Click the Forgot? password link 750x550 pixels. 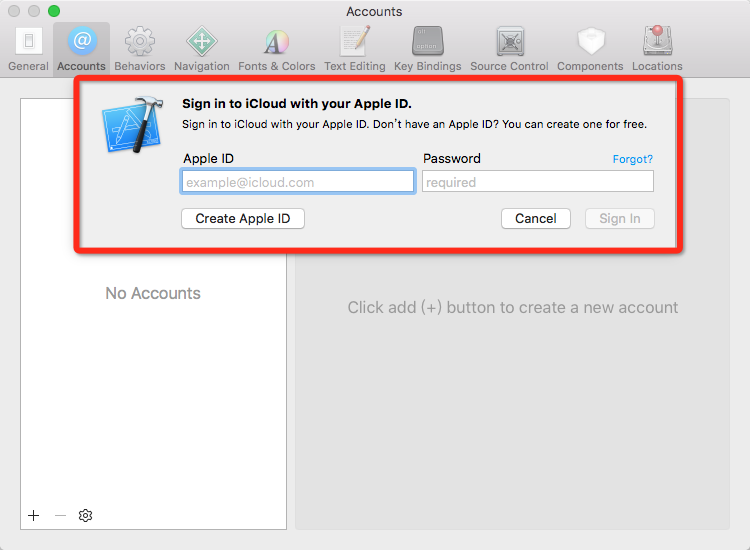coord(632,159)
